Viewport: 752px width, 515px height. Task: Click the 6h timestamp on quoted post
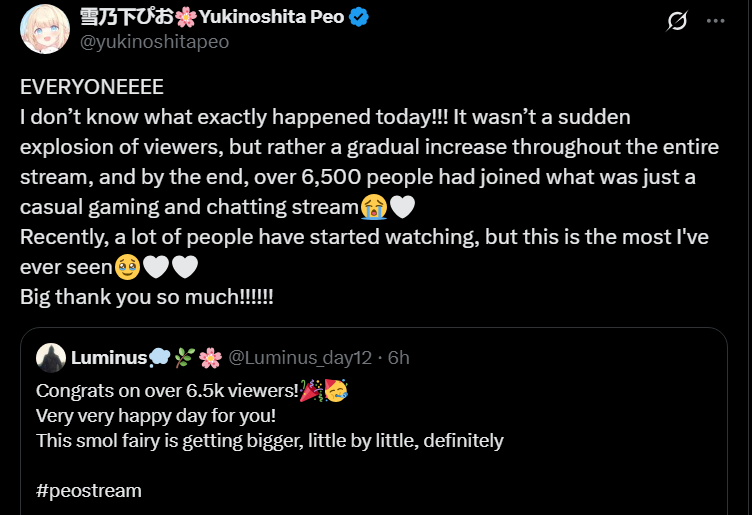click(399, 358)
